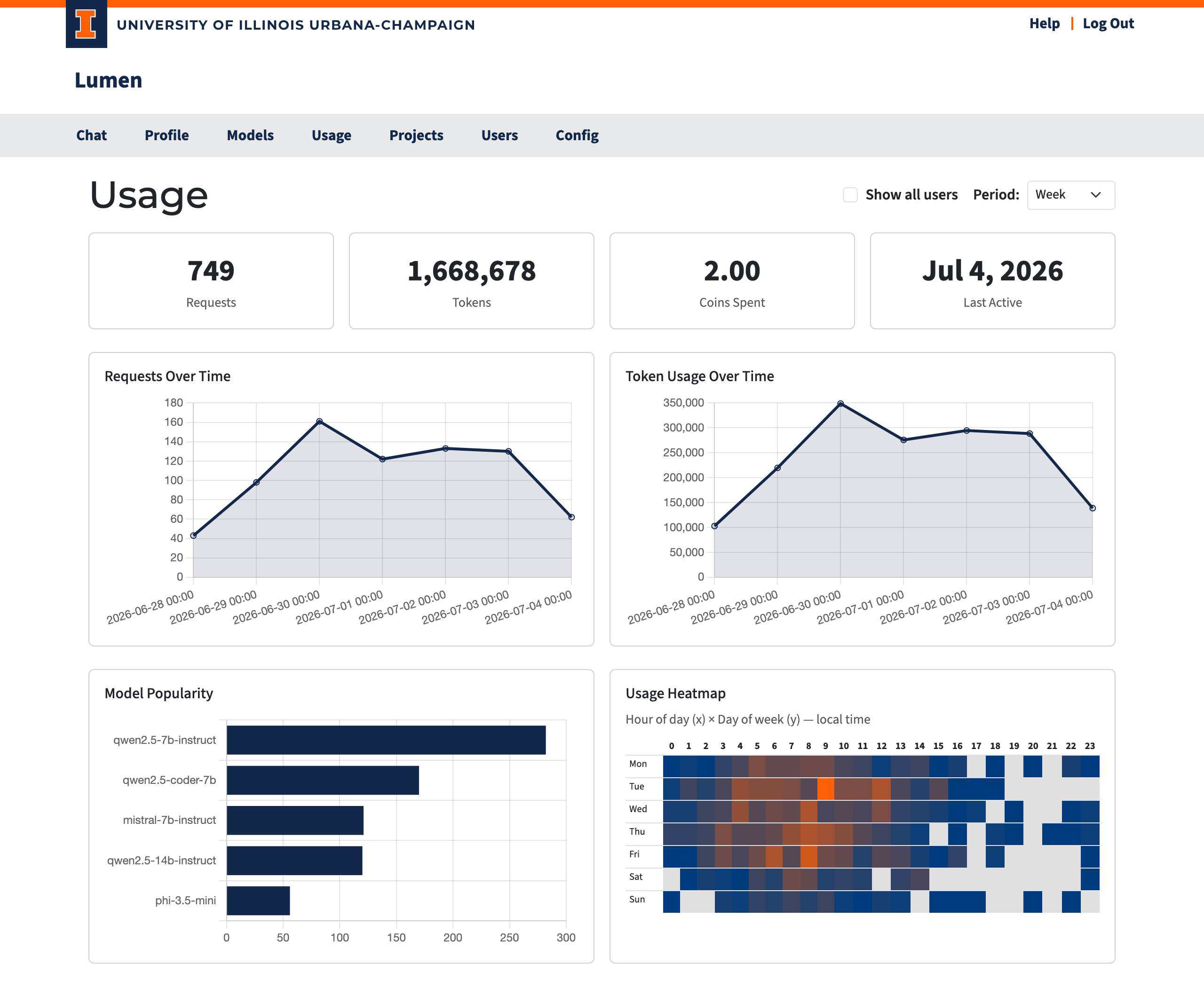Viewport: 1204px width, 1005px height.
Task: Click the Requests chart peak point on 2026-06-30
Action: click(x=319, y=422)
